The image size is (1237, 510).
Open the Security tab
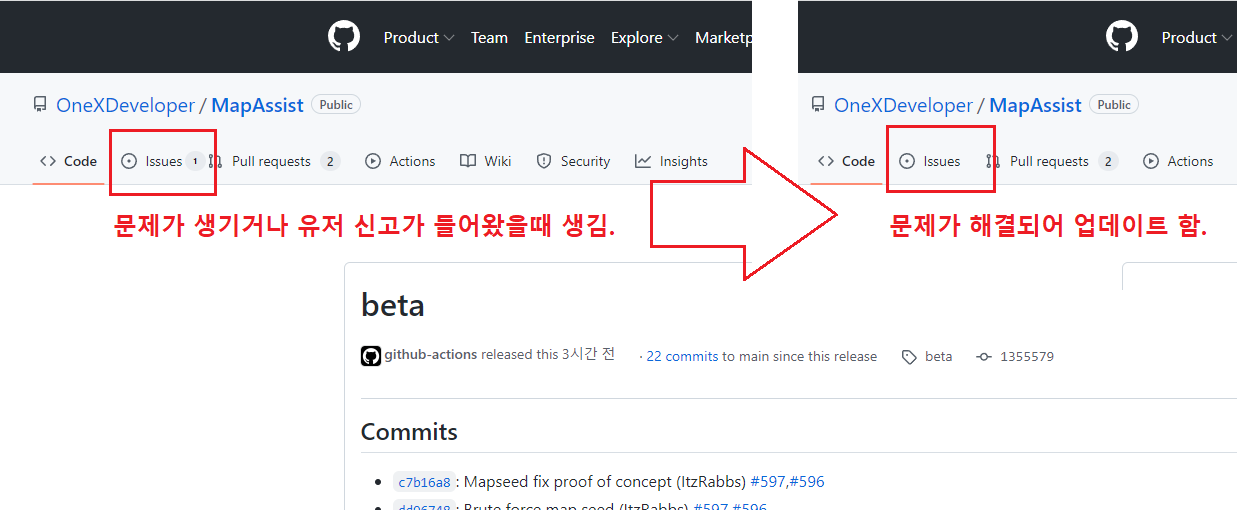(573, 161)
